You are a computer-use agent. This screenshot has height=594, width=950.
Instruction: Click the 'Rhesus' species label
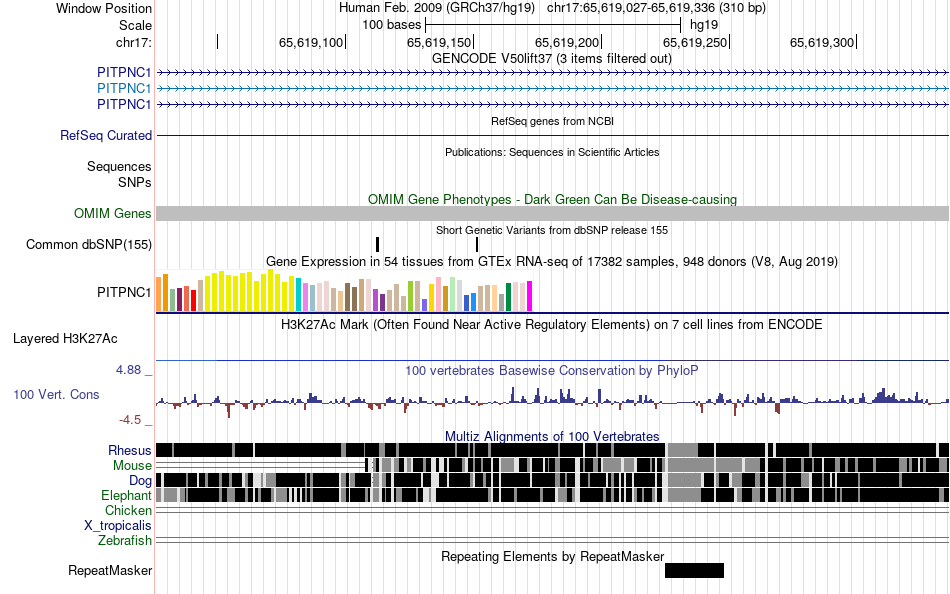pos(130,450)
